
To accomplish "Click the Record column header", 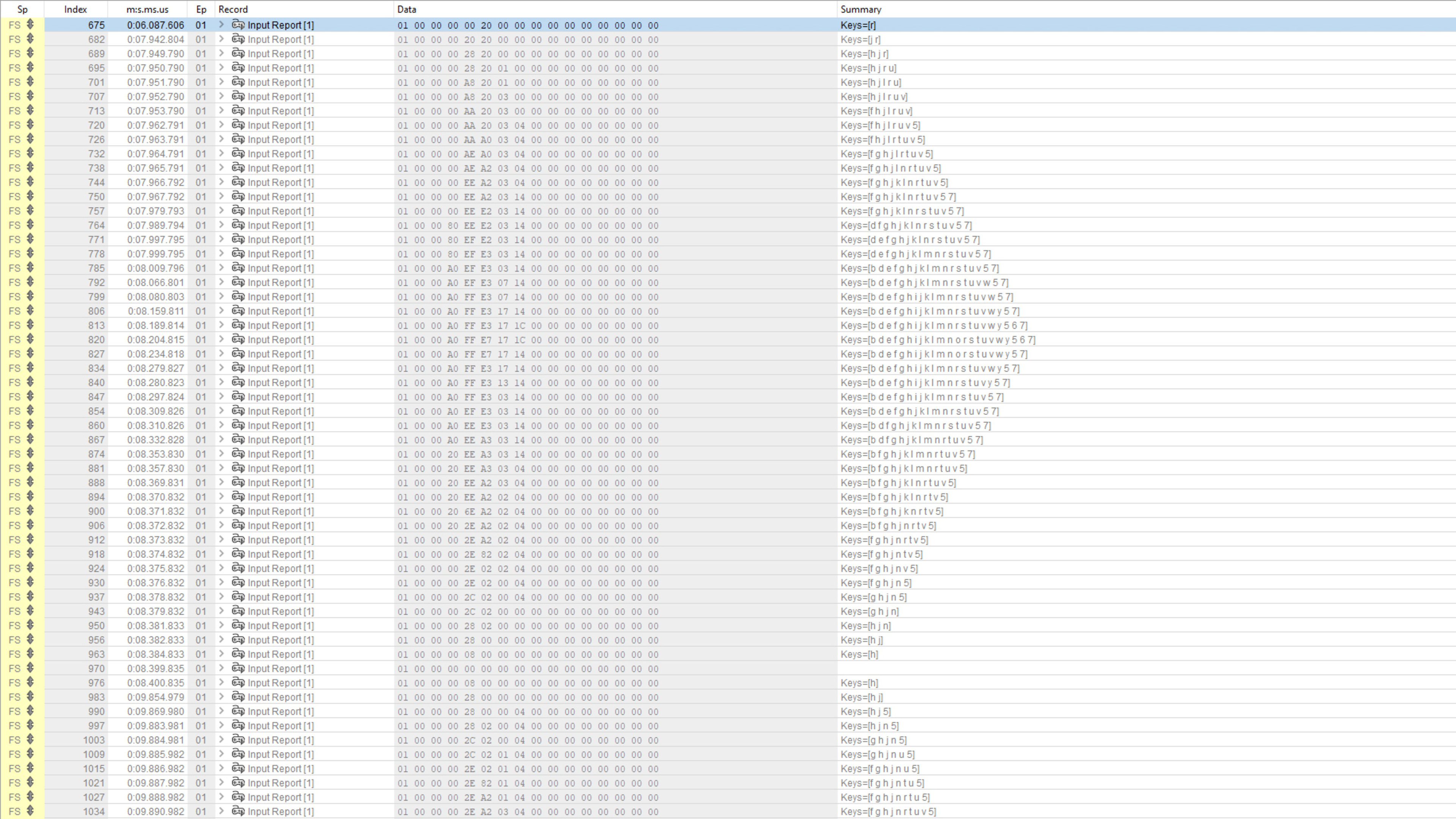I will [233, 9].
